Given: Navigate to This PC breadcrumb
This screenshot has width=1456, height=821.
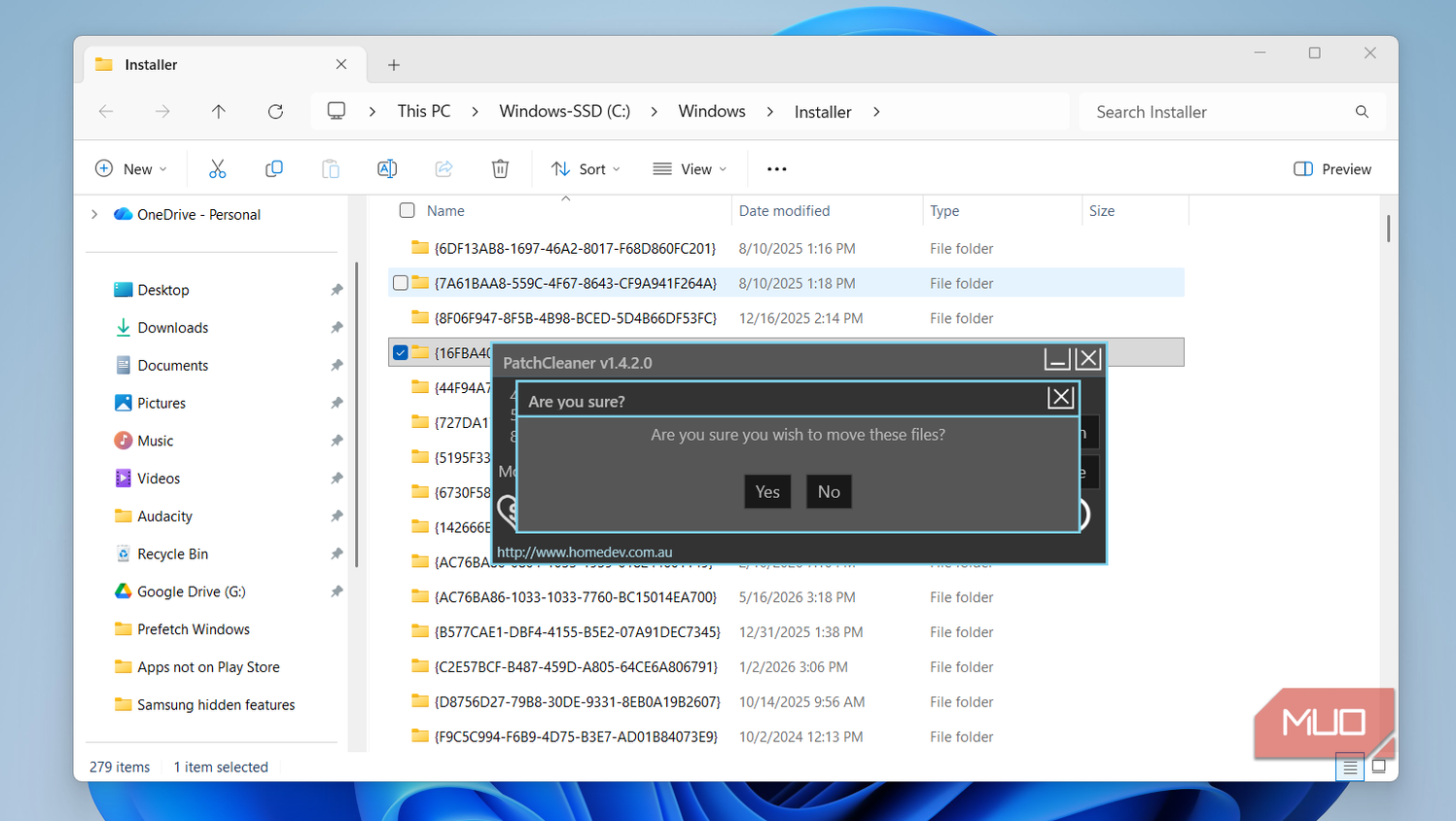Looking at the screenshot, I should pyautogui.click(x=424, y=112).
